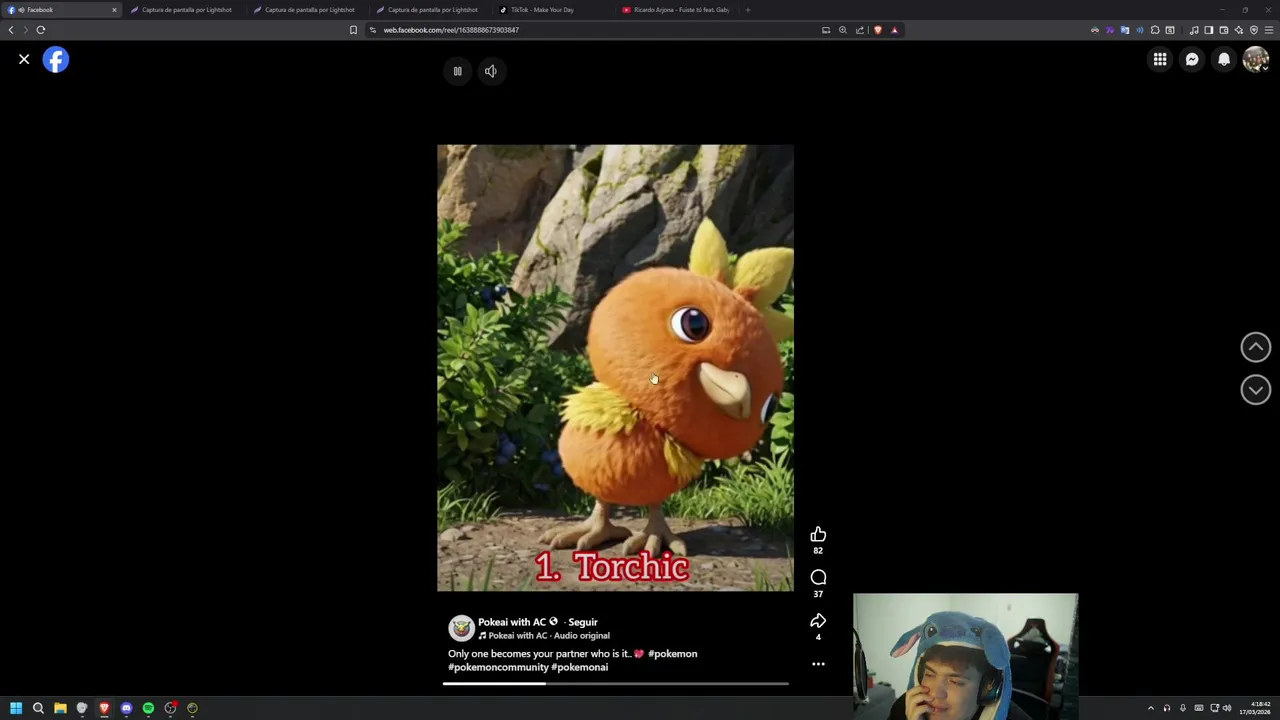Open Brave Rewards triangle icon
Viewport: 1280px width, 720px height.
click(x=894, y=30)
